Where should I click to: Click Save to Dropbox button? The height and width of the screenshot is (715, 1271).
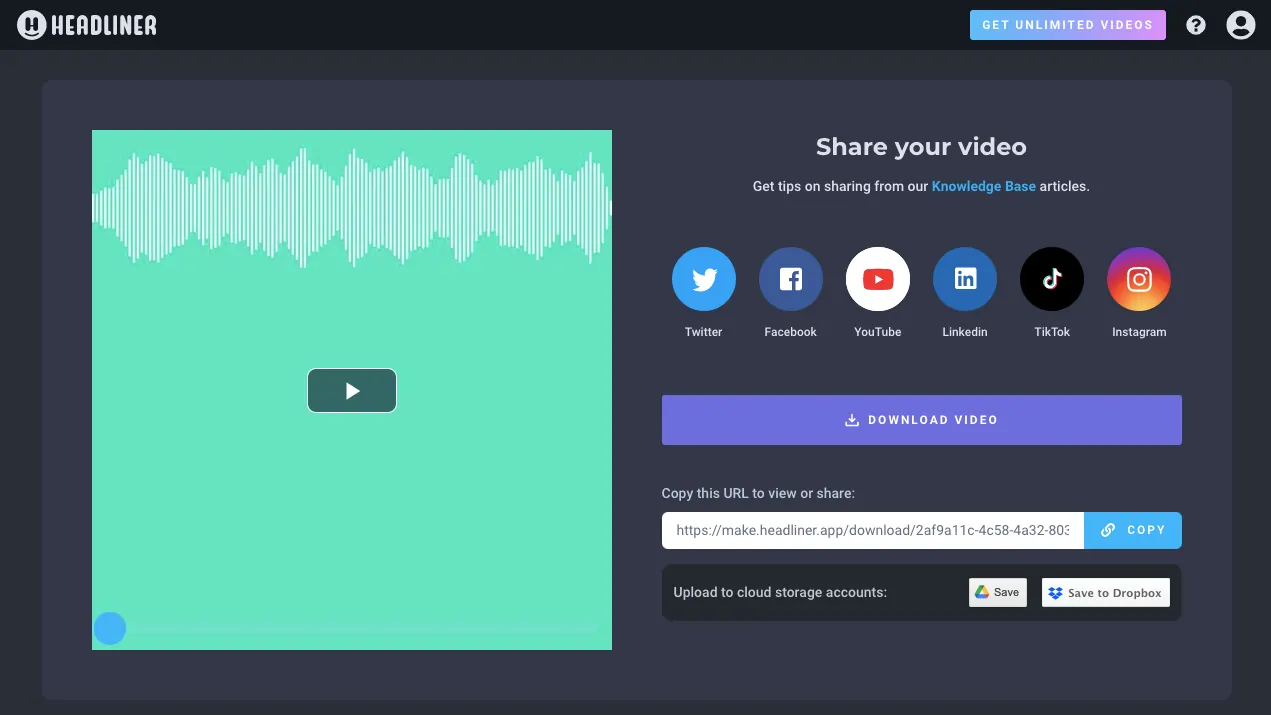coord(1106,592)
